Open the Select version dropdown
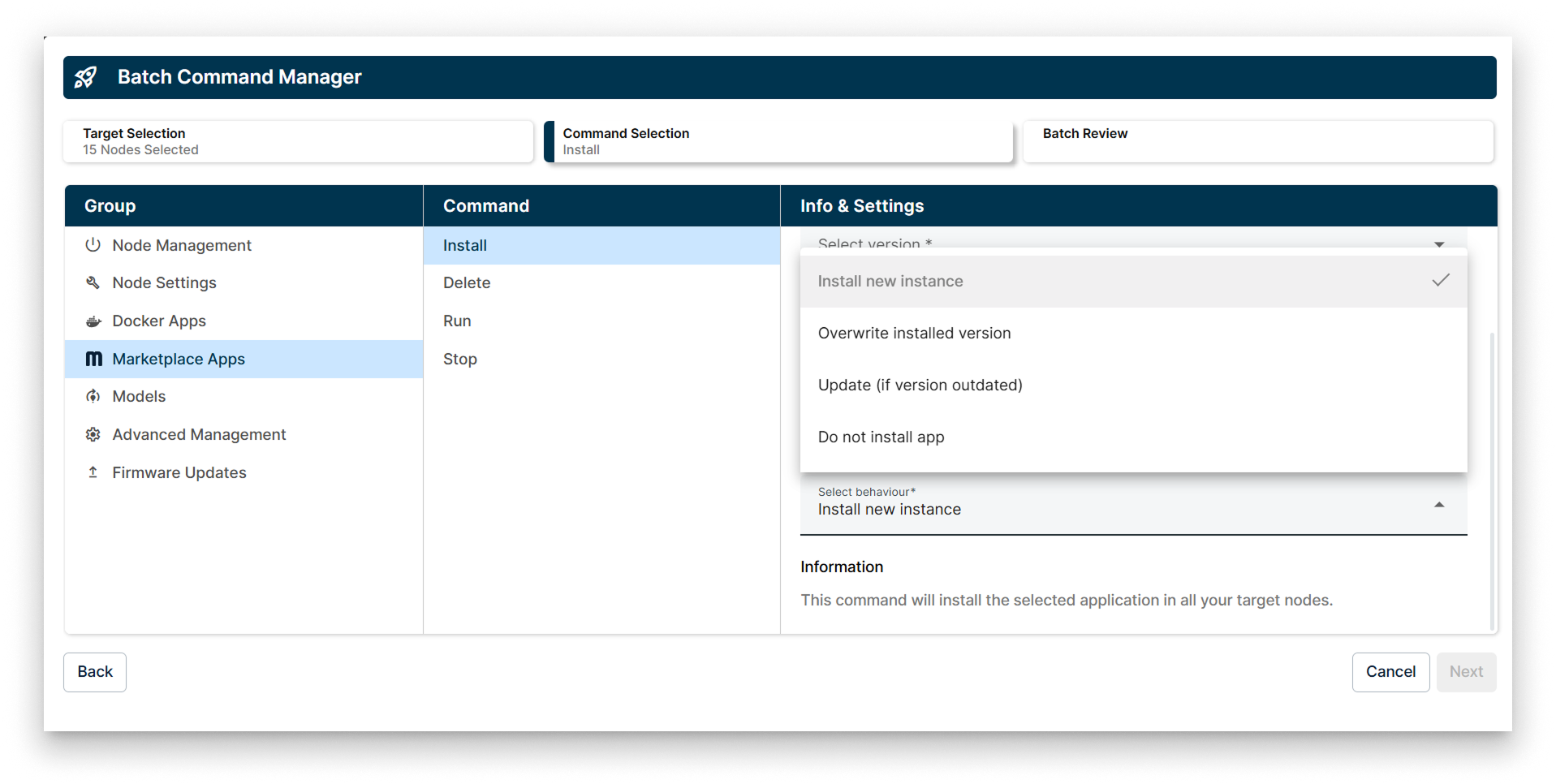This screenshot has height=784, width=1556. (1439, 243)
